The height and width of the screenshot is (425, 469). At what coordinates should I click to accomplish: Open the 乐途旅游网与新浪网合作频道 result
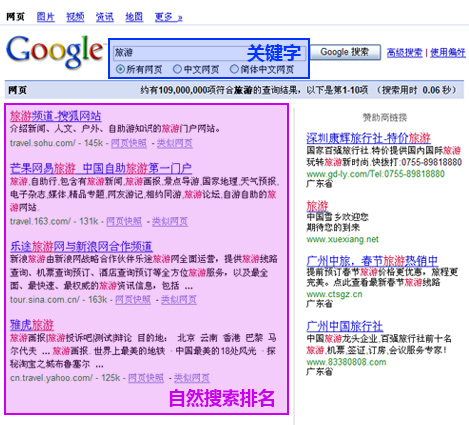coord(81,246)
